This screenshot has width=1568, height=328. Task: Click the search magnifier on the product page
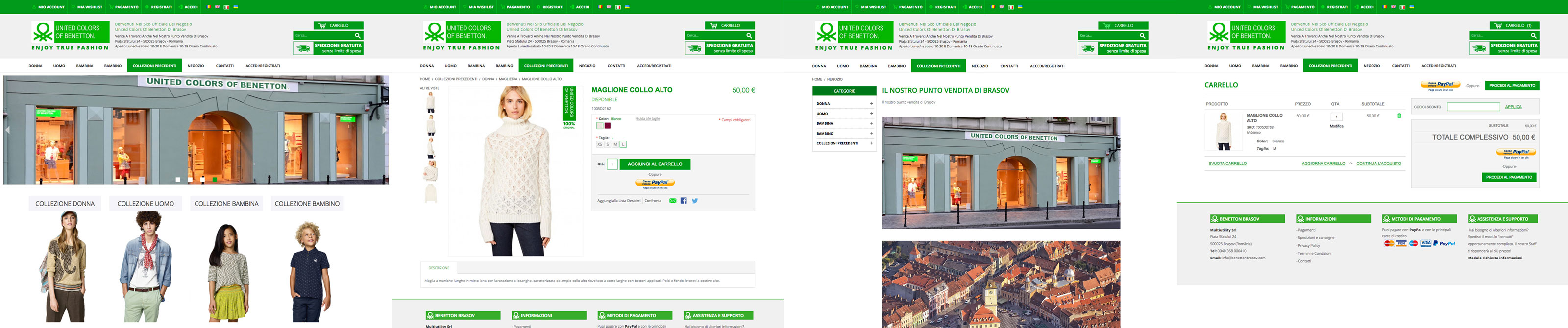point(749,35)
